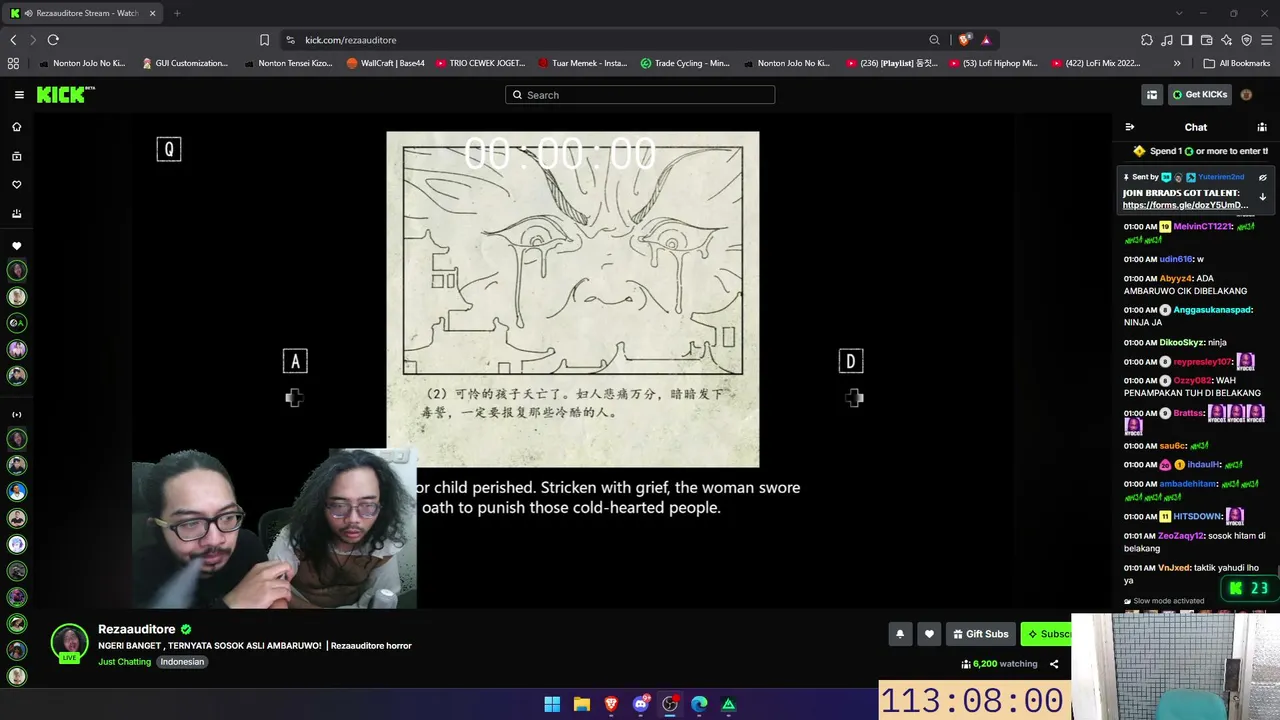Viewport: 1280px width, 720px height.
Task: Reload the current page
Action: [53, 40]
